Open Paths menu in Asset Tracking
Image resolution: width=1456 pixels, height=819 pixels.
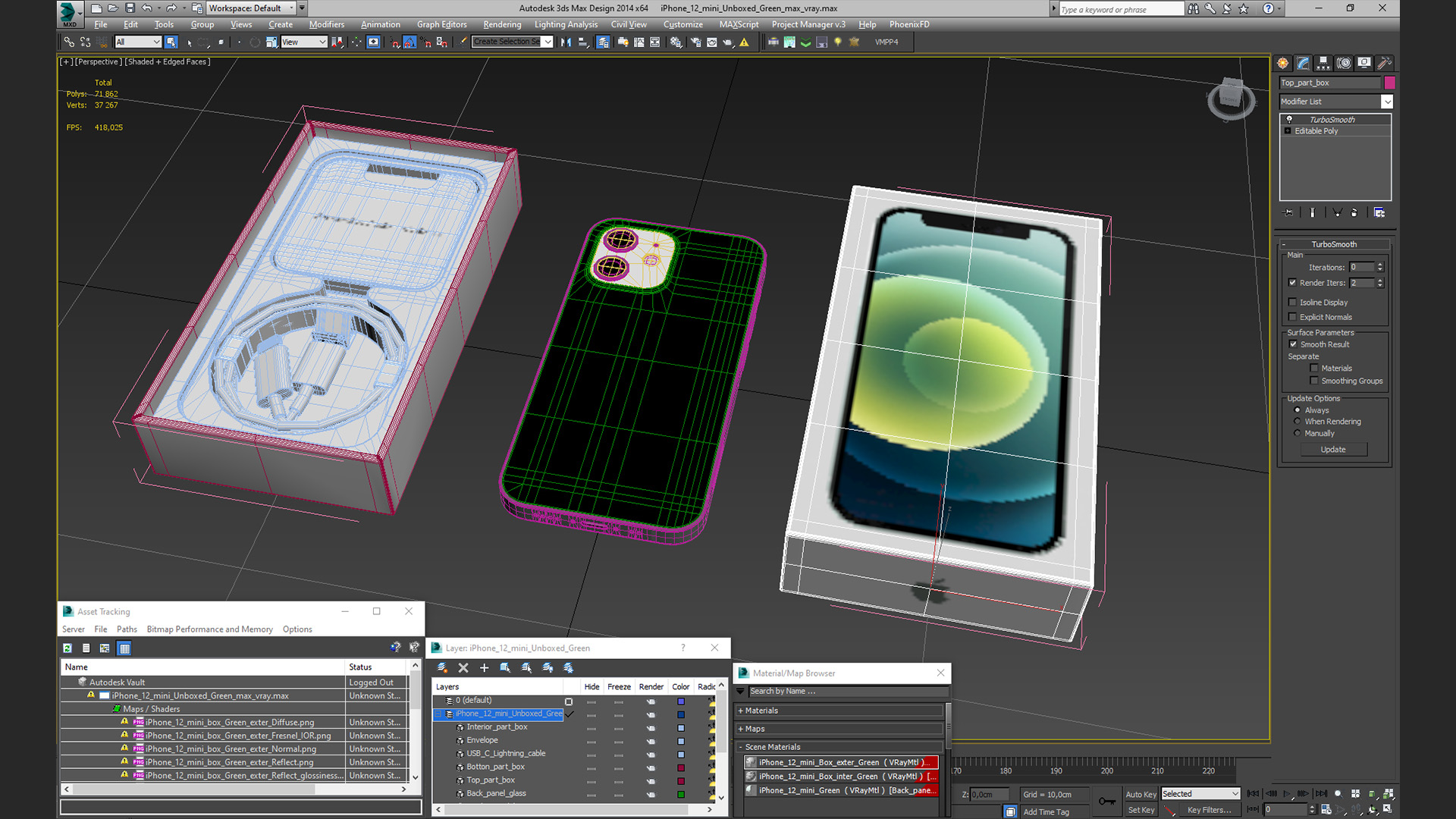127,629
